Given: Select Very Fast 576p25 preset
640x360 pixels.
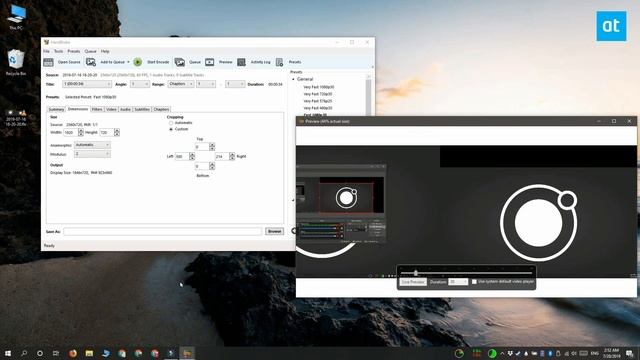Looking at the screenshot, I should (x=318, y=101).
